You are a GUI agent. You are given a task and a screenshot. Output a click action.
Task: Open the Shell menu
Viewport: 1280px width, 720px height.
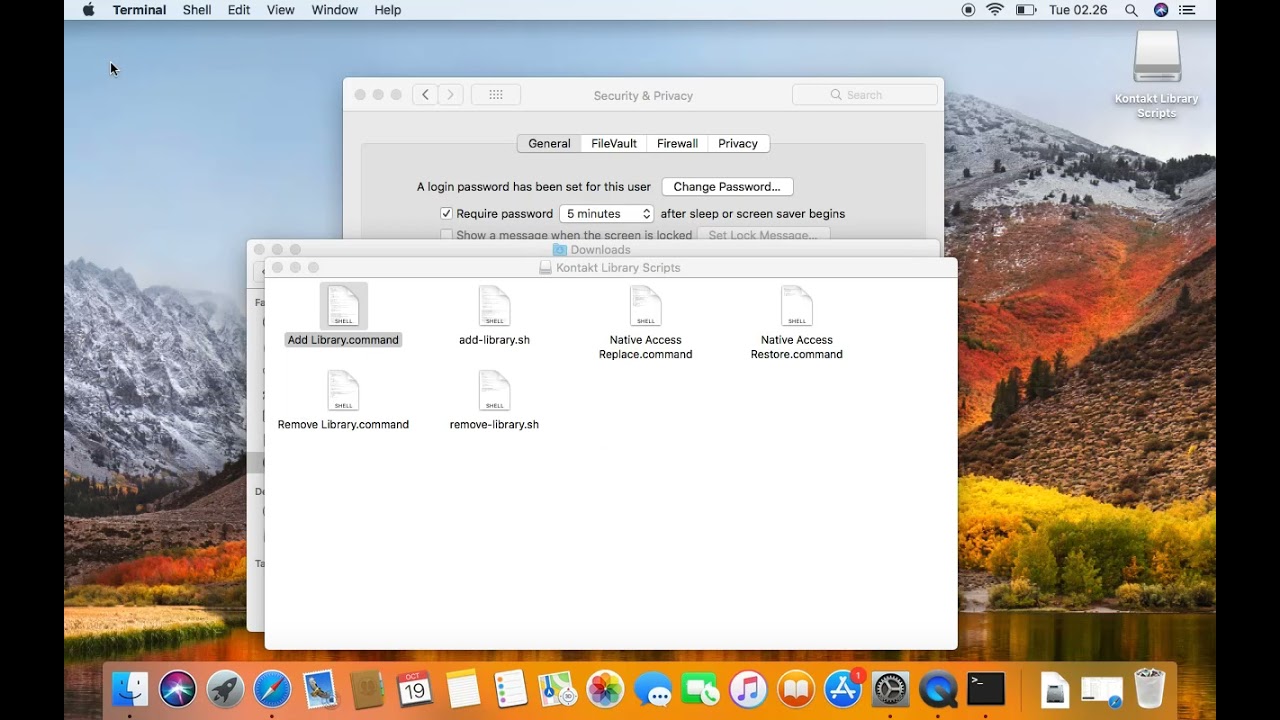(197, 10)
